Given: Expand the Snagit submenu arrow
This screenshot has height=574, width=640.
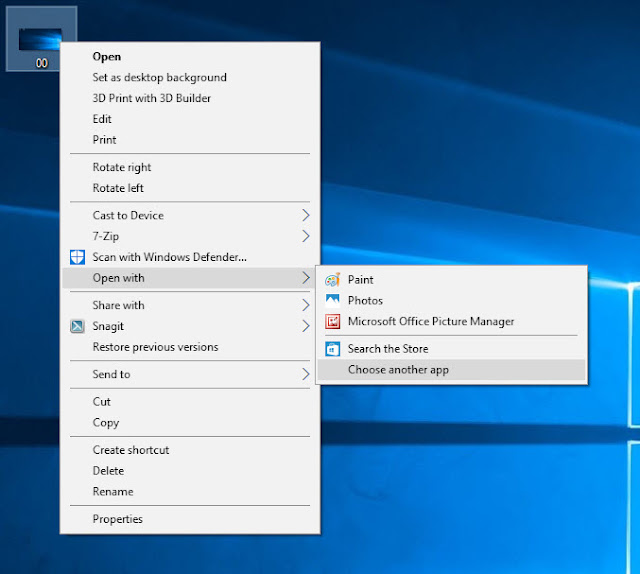Looking at the screenshot, I should click(306, 326).
